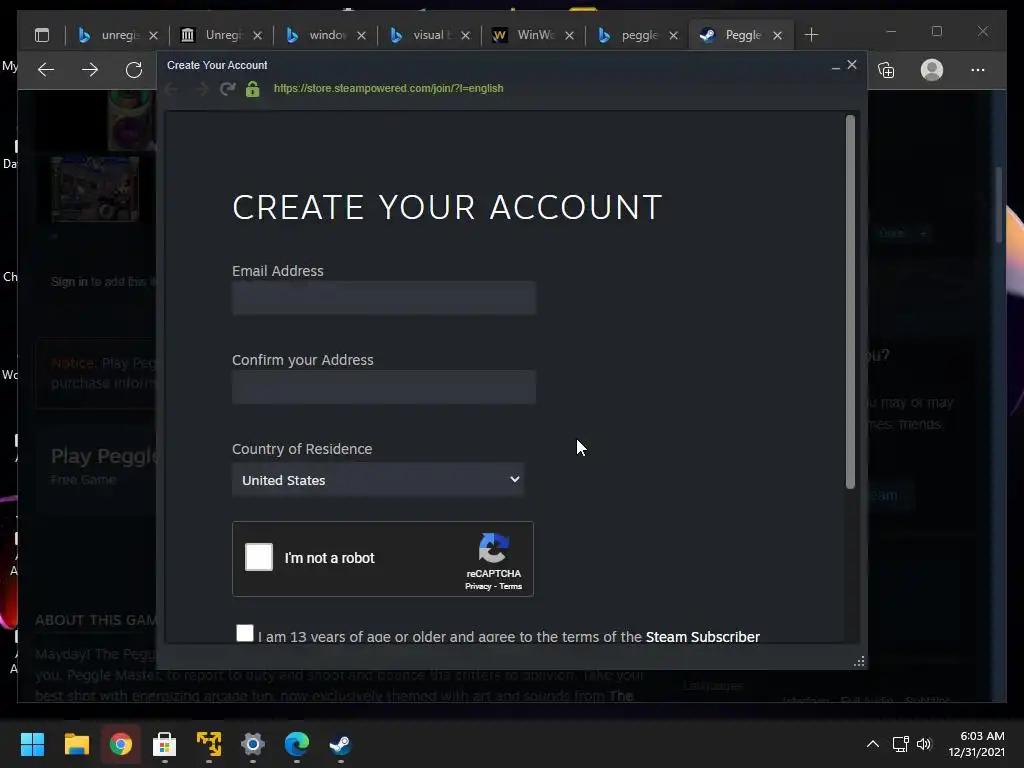Screen dimensions: 1024x768
Task: Switch to the 'WinWo' tab
Action: [x=524, y=35]
